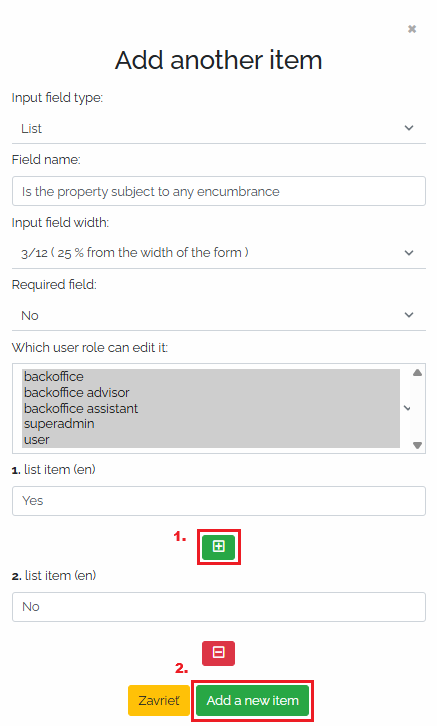Open the Required field dropdown showing No
The image size is (437, 726).
point(218,315)
